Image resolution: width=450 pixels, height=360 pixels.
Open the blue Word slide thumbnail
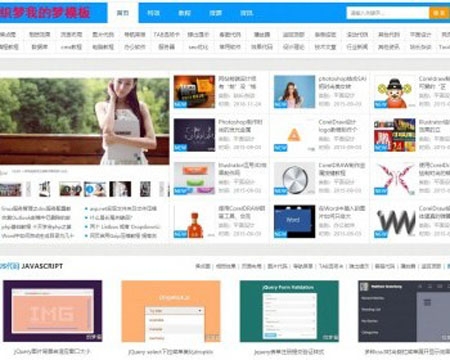[x=294, y=221]
